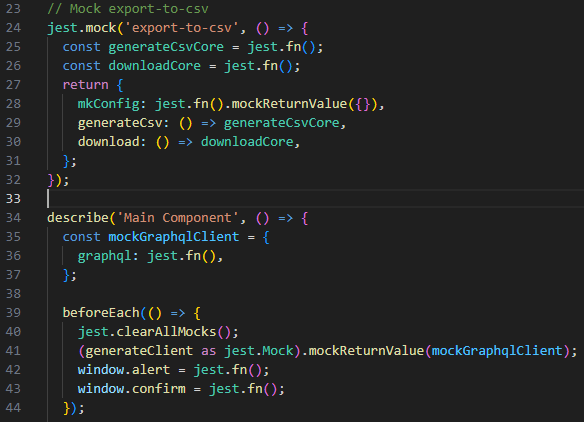
Task: Click the graphql property on line 36
Action: tap(104, 256)
